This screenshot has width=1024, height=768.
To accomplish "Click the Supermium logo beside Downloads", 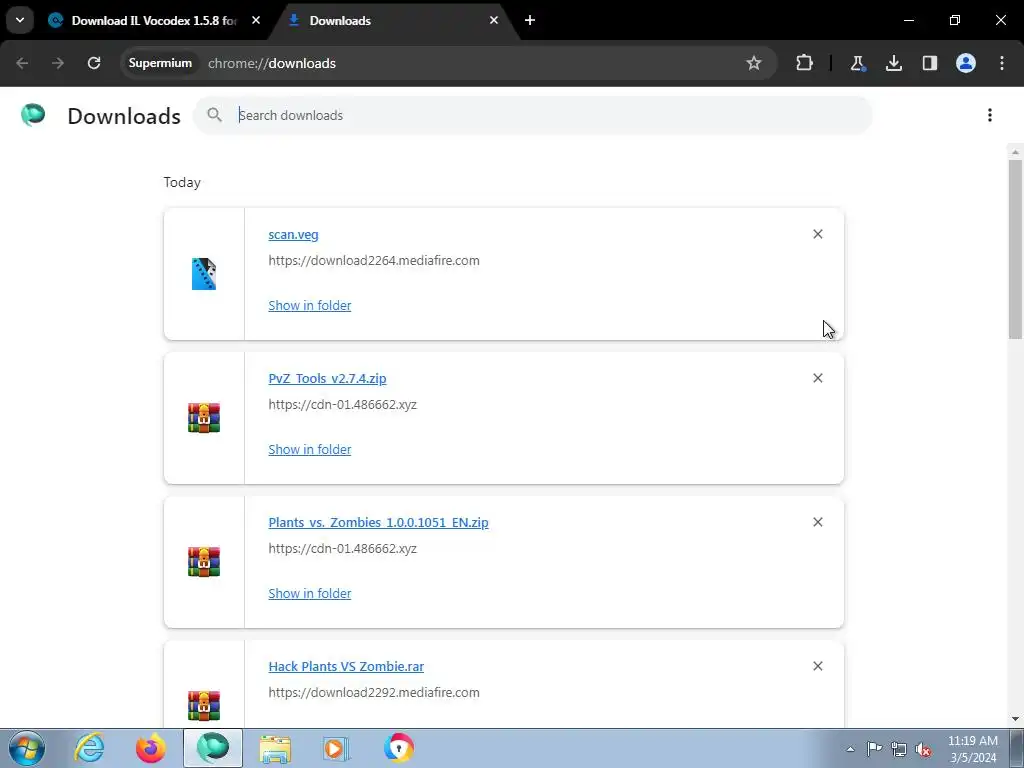I will pyautogui.click(x=33, y=115).
